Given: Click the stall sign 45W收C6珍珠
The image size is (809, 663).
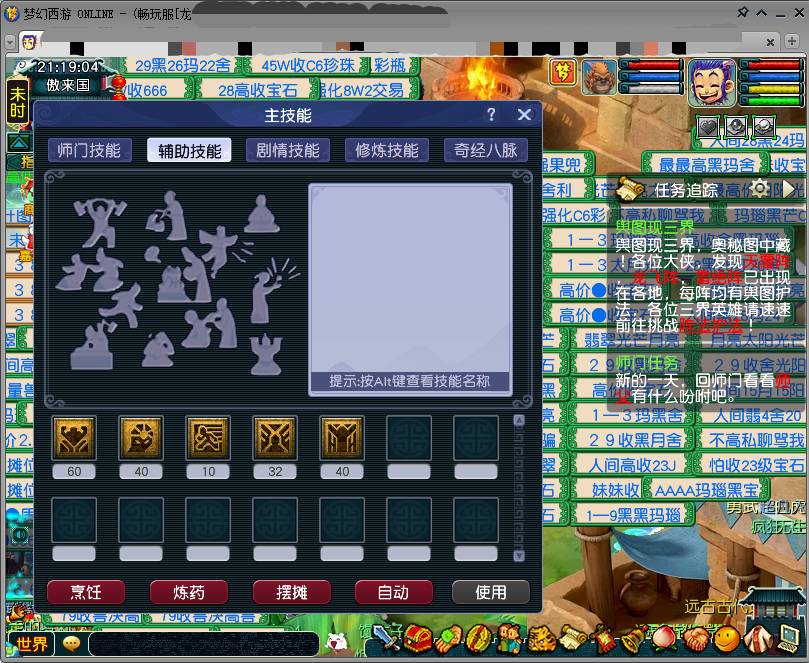Looking at the screenshot, I should coord(308,66).
